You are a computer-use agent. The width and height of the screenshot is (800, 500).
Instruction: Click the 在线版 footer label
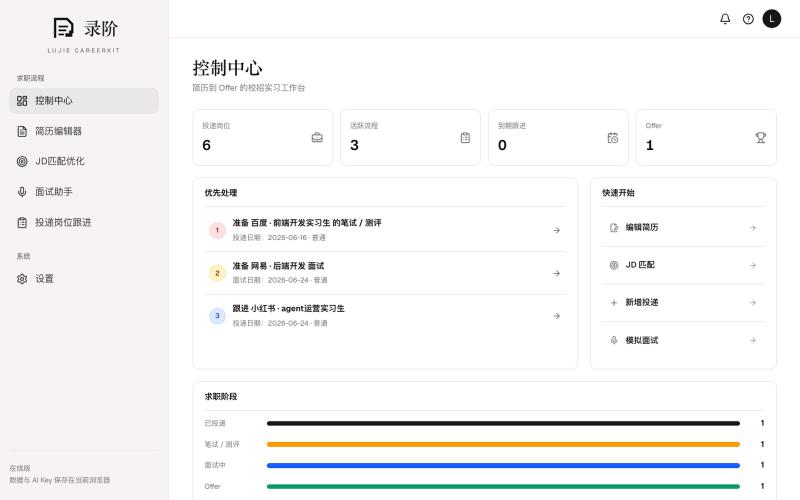(20, 468)
